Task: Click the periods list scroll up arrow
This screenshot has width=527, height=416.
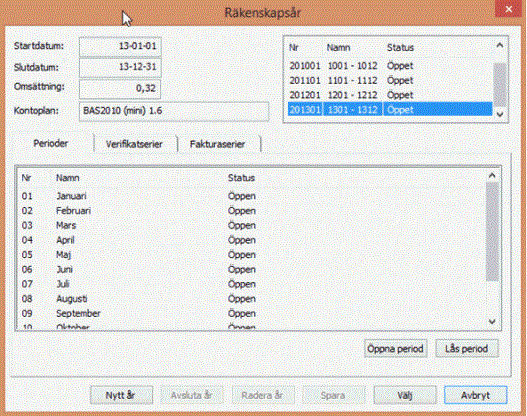Action: pos(492,175)
